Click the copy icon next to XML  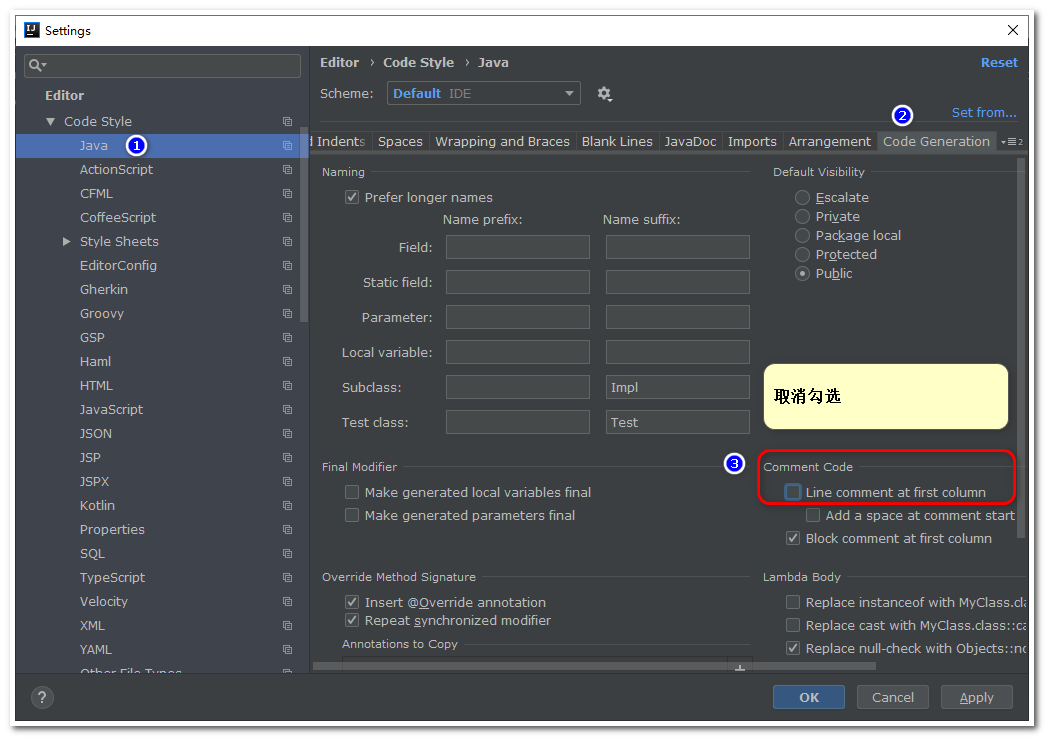pos(287,625)
